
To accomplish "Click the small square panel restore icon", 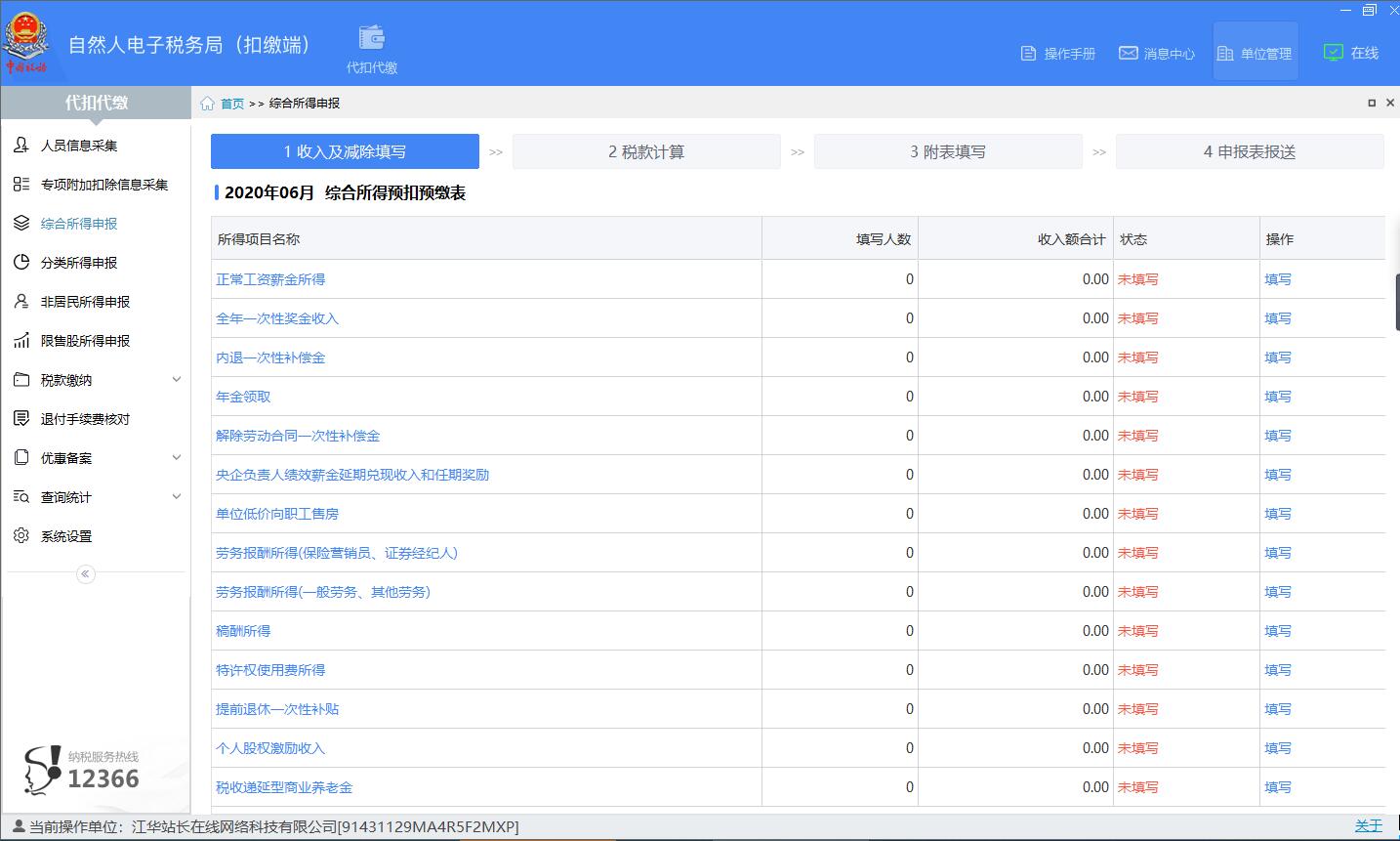I will tap(1372, 103).
